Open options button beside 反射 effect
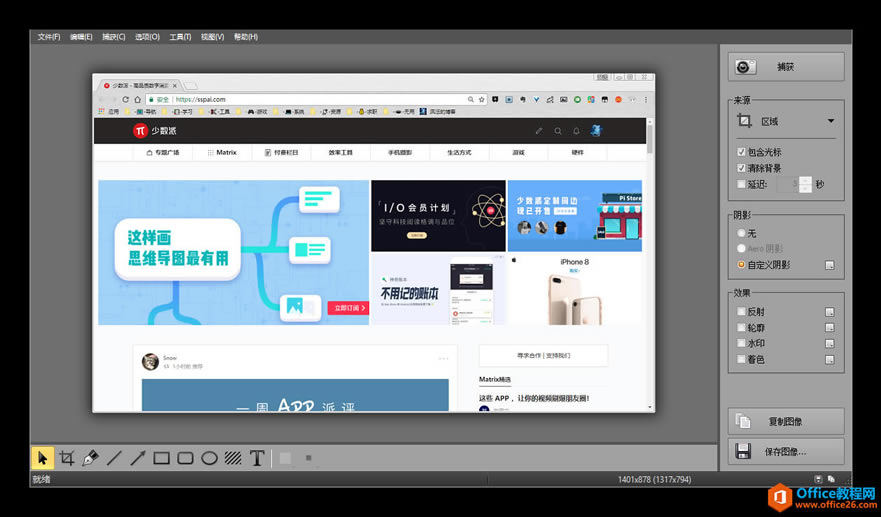This screenshot has height=517, width=881. [829, 312]
